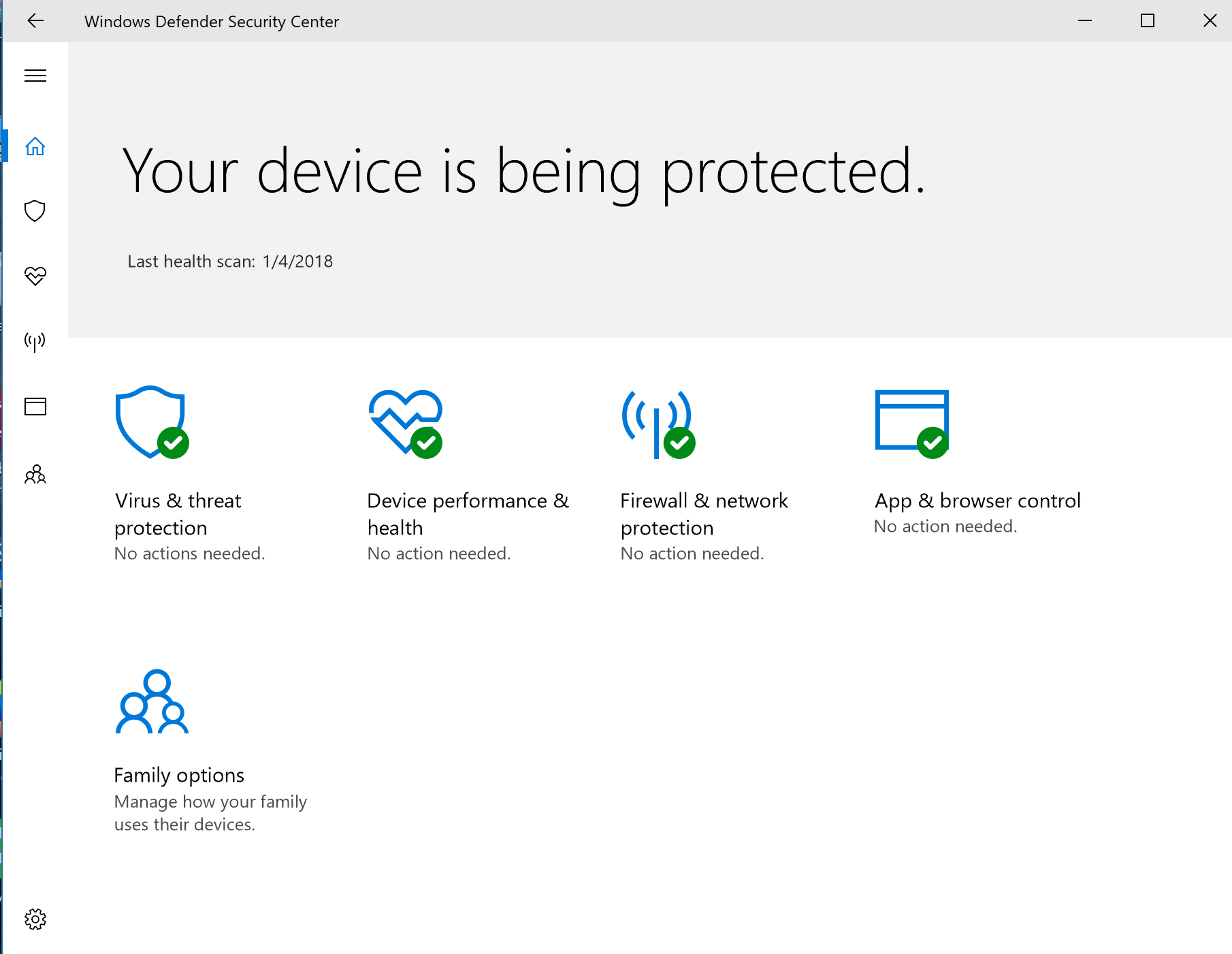This screenshot has height=954, width=1232.
Task: Click the large Firewall antenna icon
Action: point(657,424)
